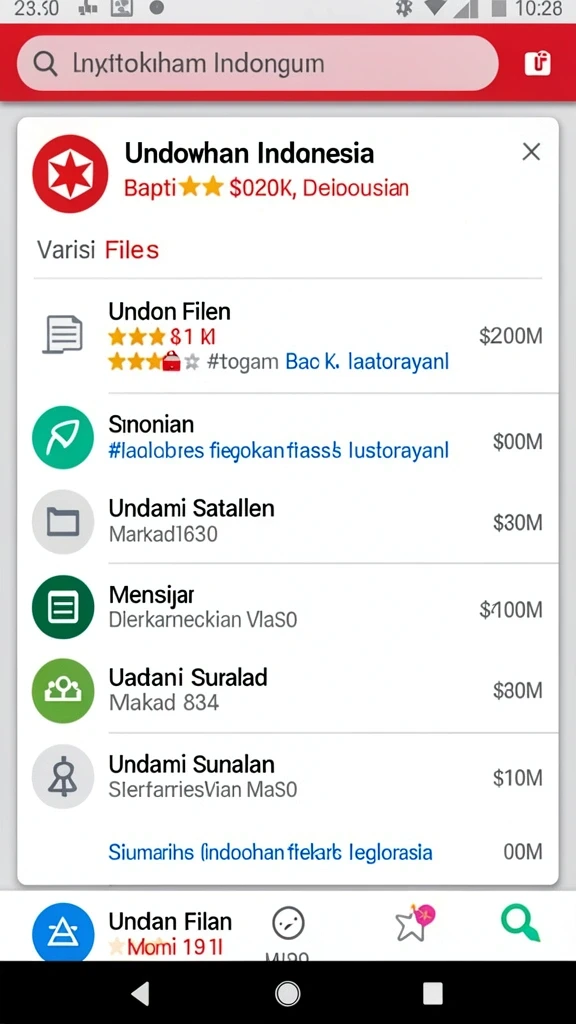Tap the grey compass icon of Undami Sunalan
Viewport: 576px width, 1024px height.
[63, 776]
